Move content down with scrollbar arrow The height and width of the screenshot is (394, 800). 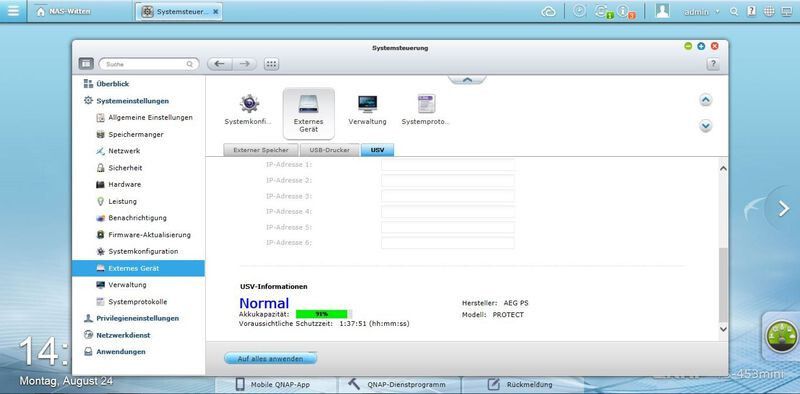pyautogui.click(x=722, y=329)
